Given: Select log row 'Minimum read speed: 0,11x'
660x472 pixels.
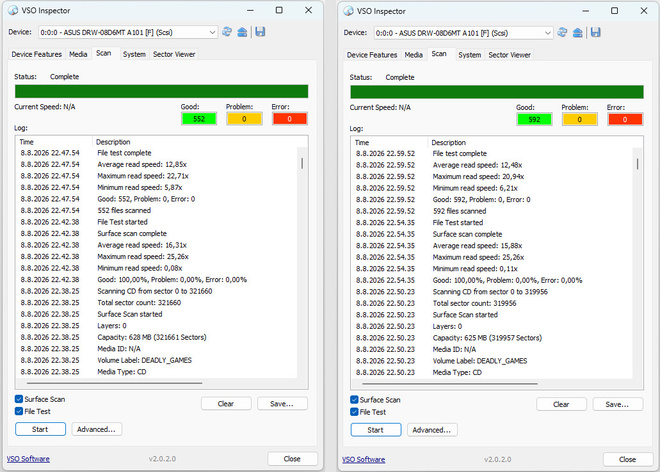Looking at the screenshot, I should click(493, 269).
